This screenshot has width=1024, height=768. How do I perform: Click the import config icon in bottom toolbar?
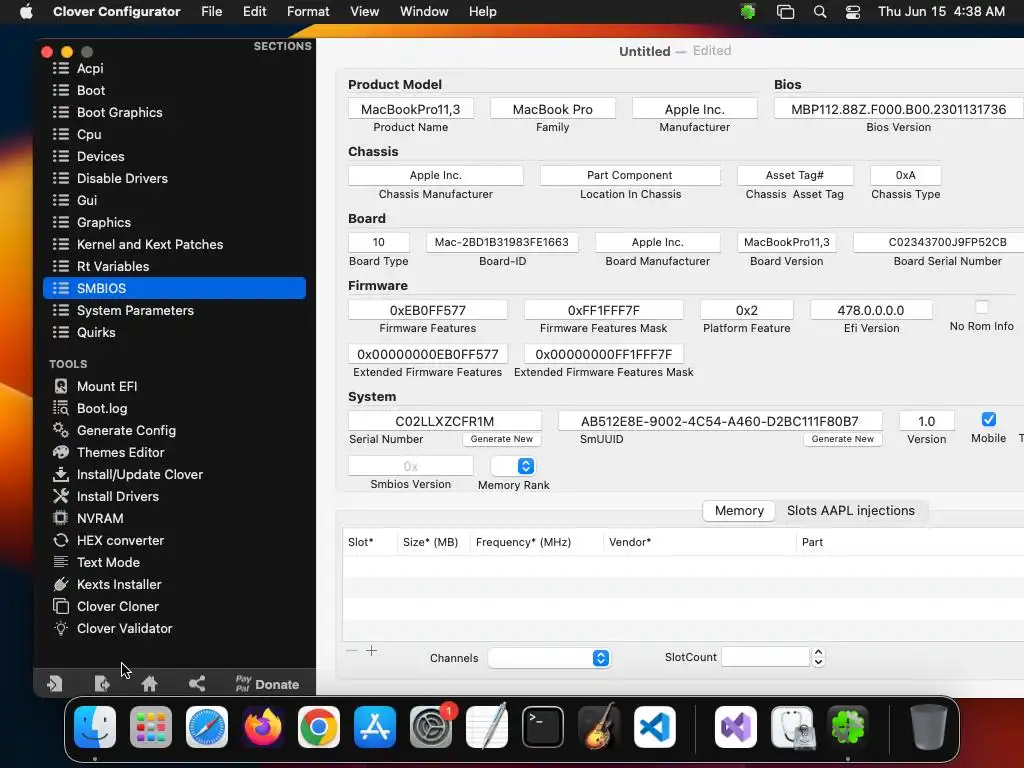click(55, 684)
